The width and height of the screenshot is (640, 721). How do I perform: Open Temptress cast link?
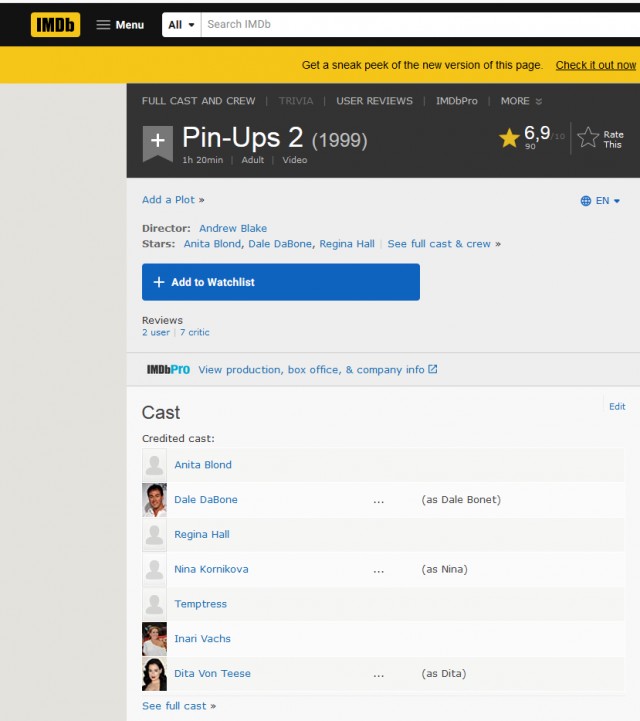coord(200,604)
